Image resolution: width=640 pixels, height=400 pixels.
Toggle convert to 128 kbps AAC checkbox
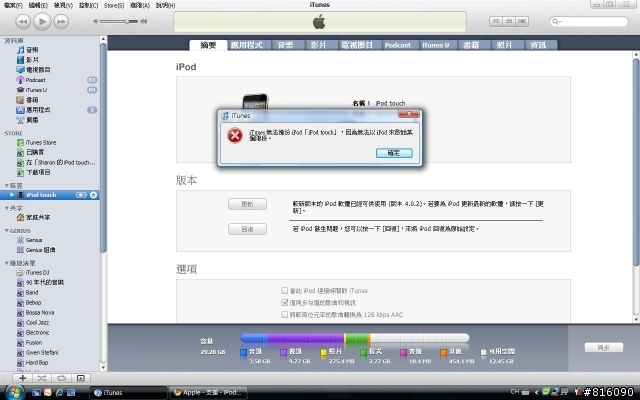point(284,314)
